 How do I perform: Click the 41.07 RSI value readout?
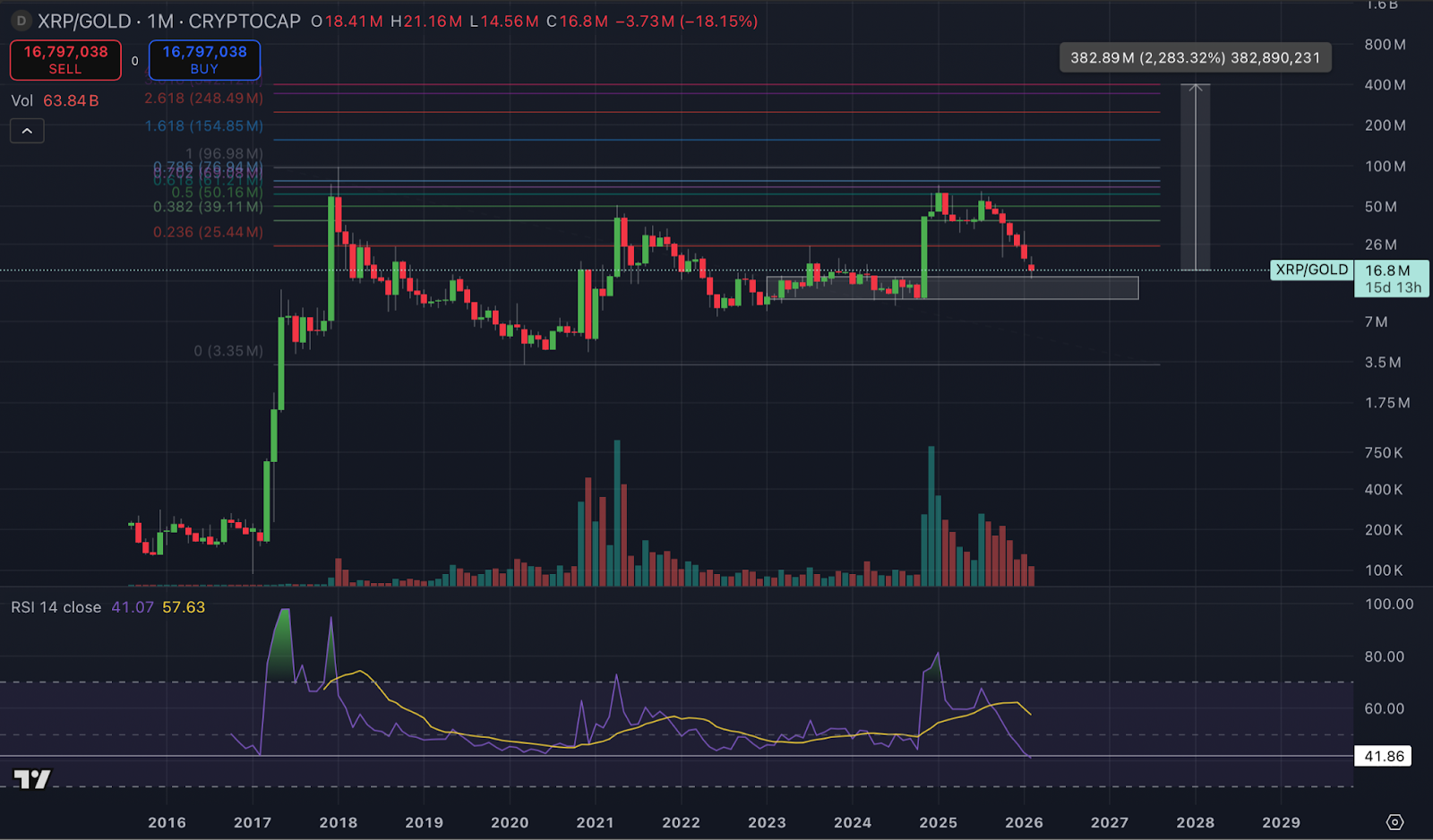[x=132, y=606]
